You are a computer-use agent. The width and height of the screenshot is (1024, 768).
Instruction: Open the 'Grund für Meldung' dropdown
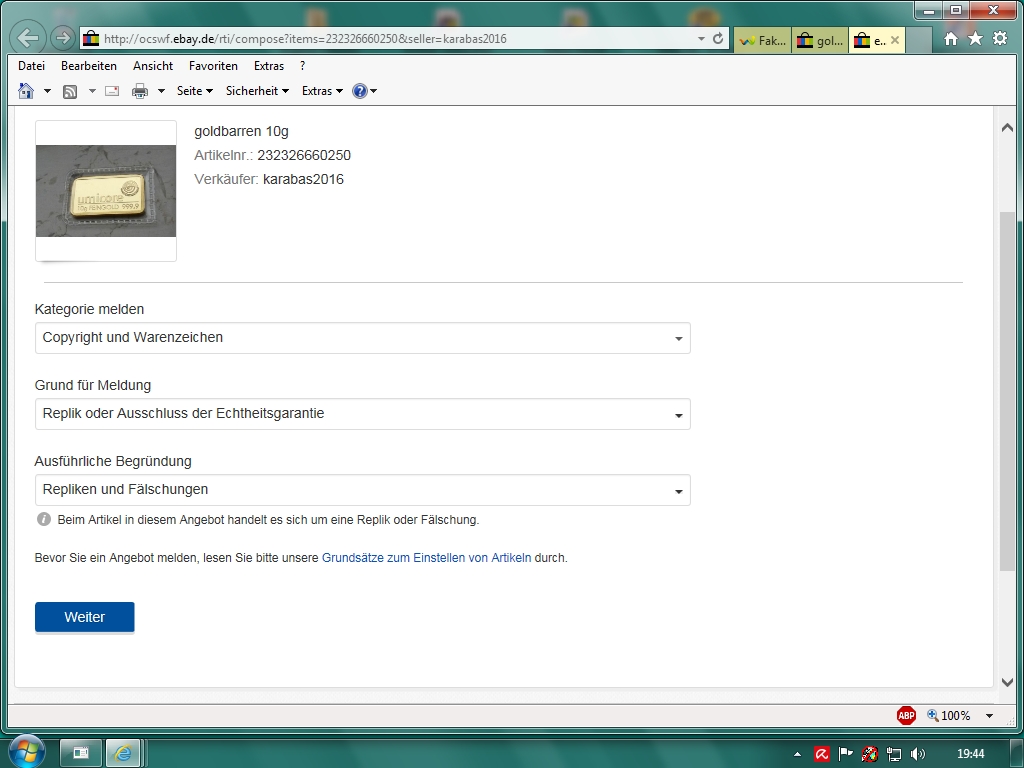click(x=362, y=413)
